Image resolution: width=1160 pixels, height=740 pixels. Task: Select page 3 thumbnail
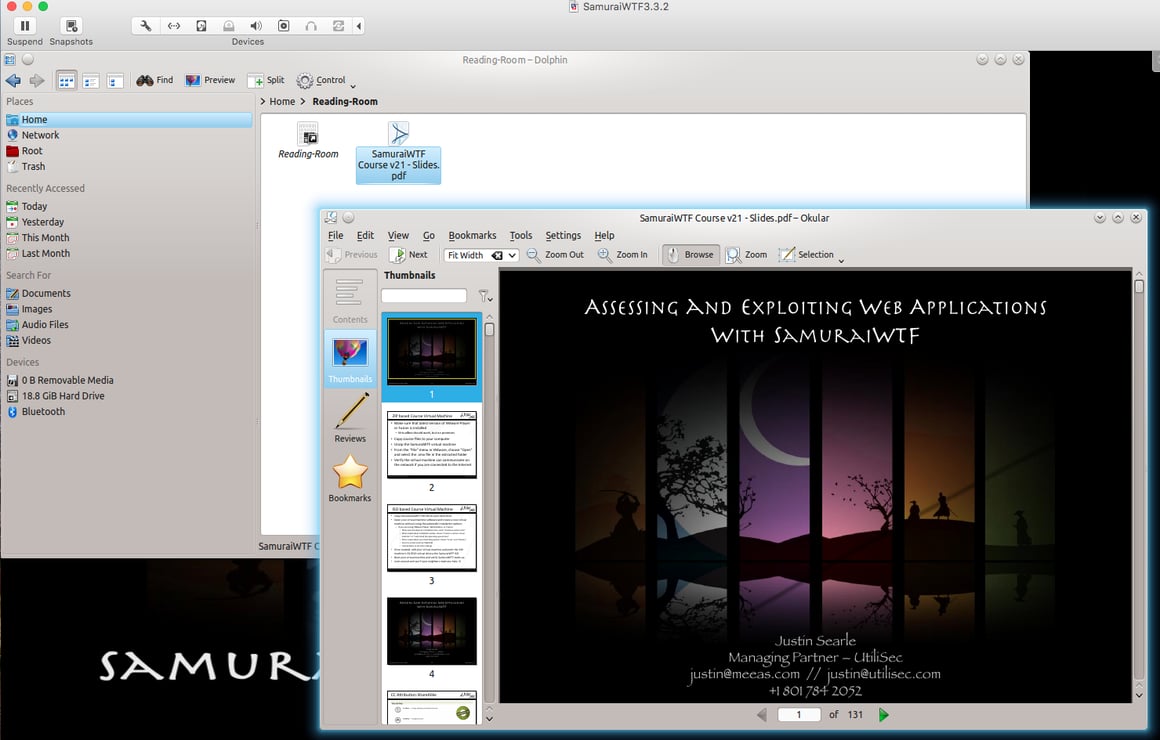click(432, 538)
